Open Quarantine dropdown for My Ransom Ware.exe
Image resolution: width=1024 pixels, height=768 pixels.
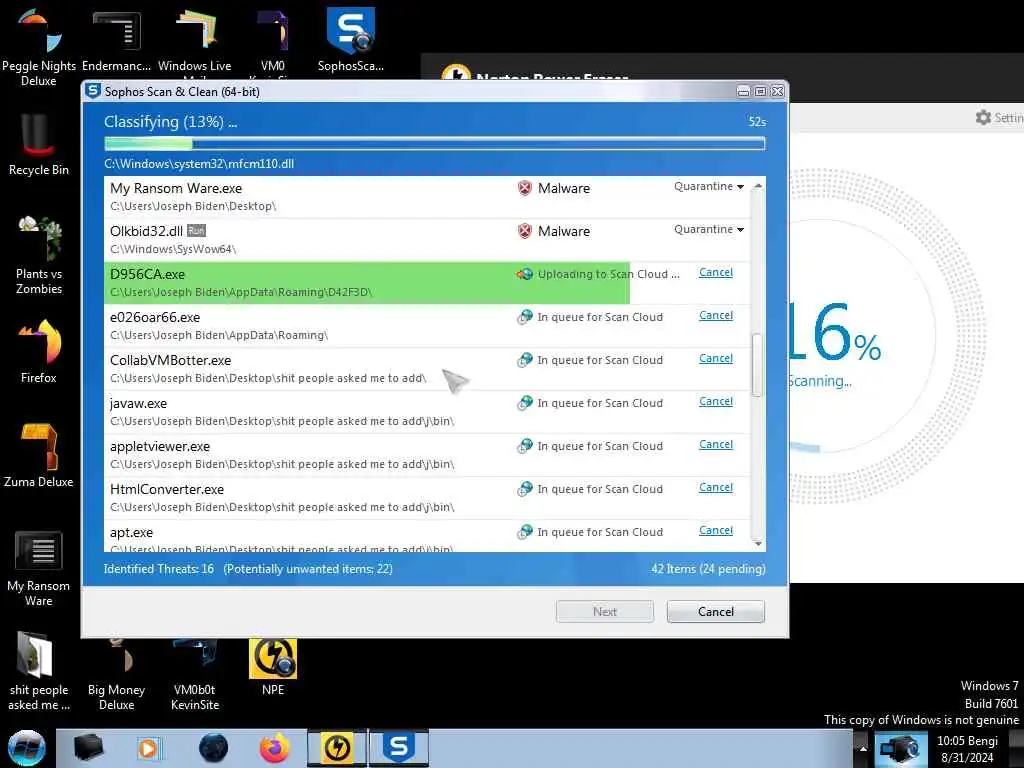point(709,187)
